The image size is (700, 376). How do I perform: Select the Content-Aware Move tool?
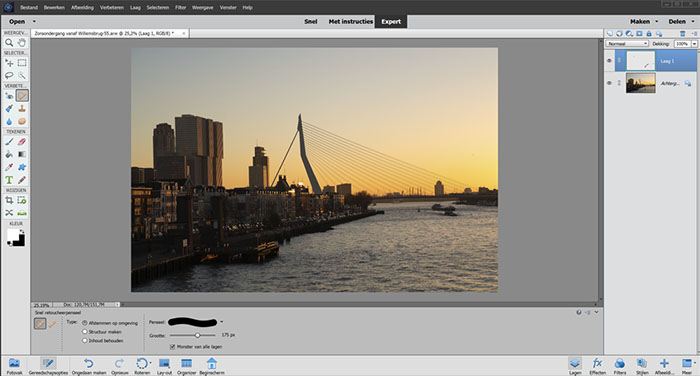(x=9, y=213)
